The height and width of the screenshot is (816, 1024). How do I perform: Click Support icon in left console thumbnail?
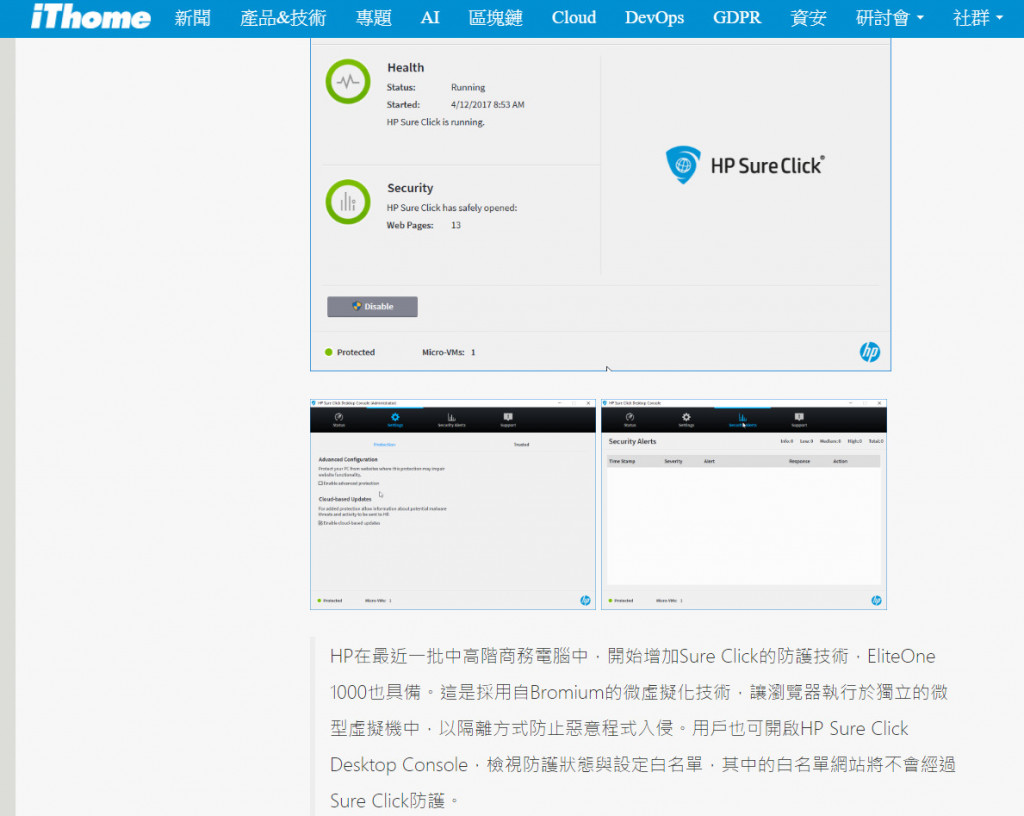point(508,419)
